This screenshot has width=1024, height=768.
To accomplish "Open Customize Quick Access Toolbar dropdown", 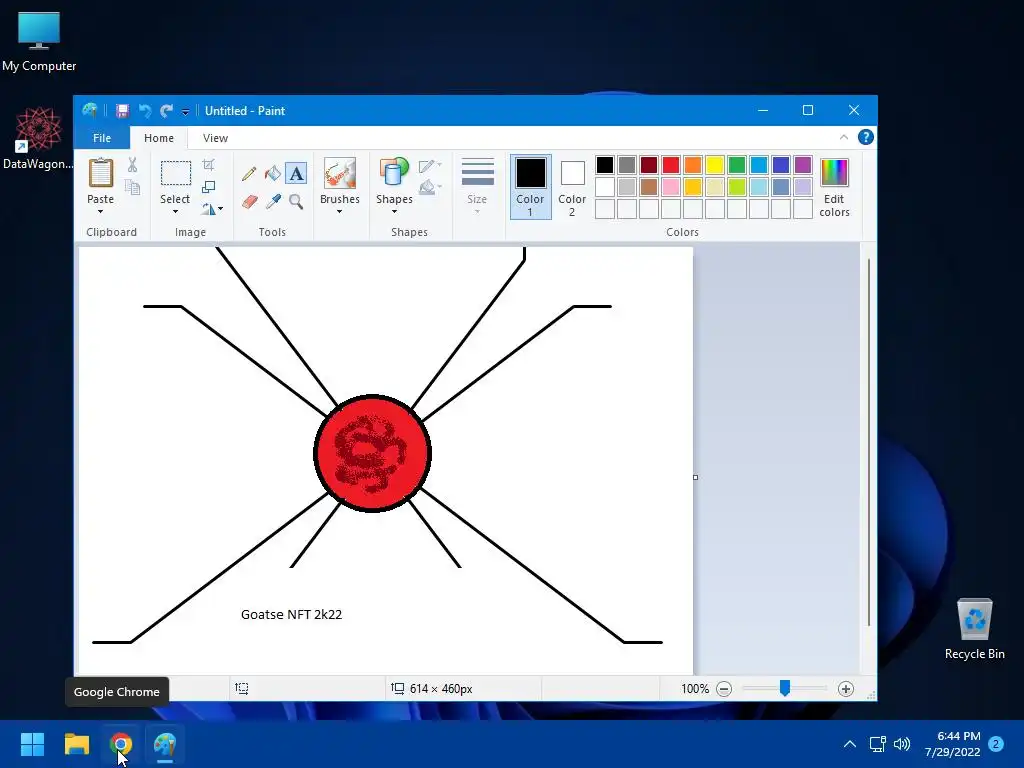I will (185, 112).
